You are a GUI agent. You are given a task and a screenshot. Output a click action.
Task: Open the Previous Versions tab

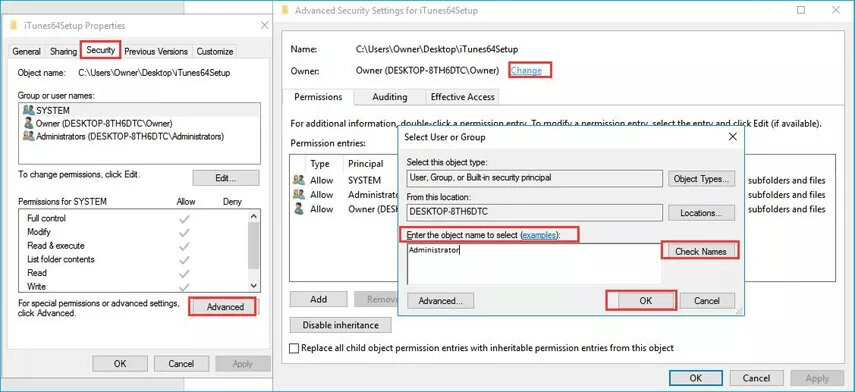tap(156, 51)
